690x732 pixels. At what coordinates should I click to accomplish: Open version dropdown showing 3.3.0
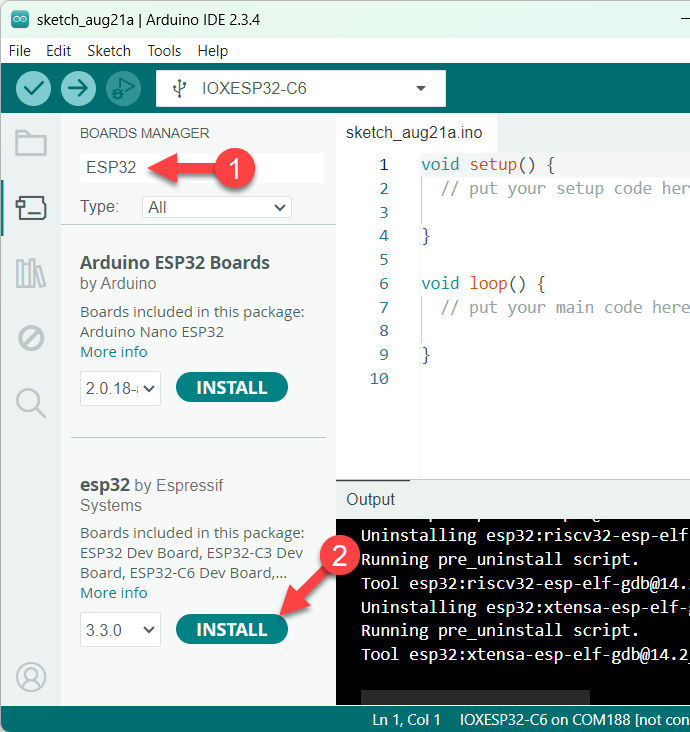point(120,630)
